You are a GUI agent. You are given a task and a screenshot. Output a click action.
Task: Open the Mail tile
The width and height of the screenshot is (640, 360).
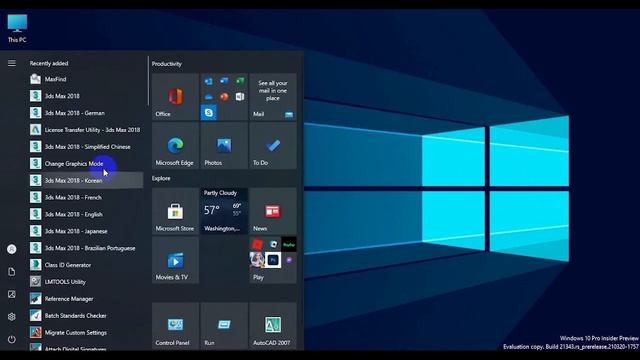click(x=273, y=97)
